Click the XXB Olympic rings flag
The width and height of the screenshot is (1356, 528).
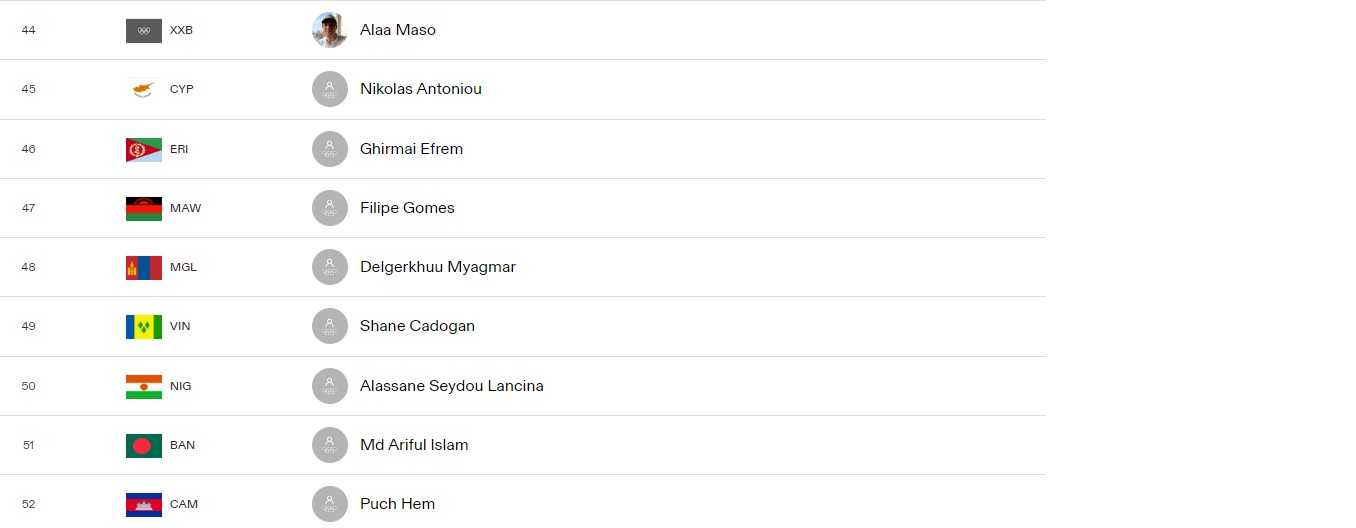click(144, 30)
